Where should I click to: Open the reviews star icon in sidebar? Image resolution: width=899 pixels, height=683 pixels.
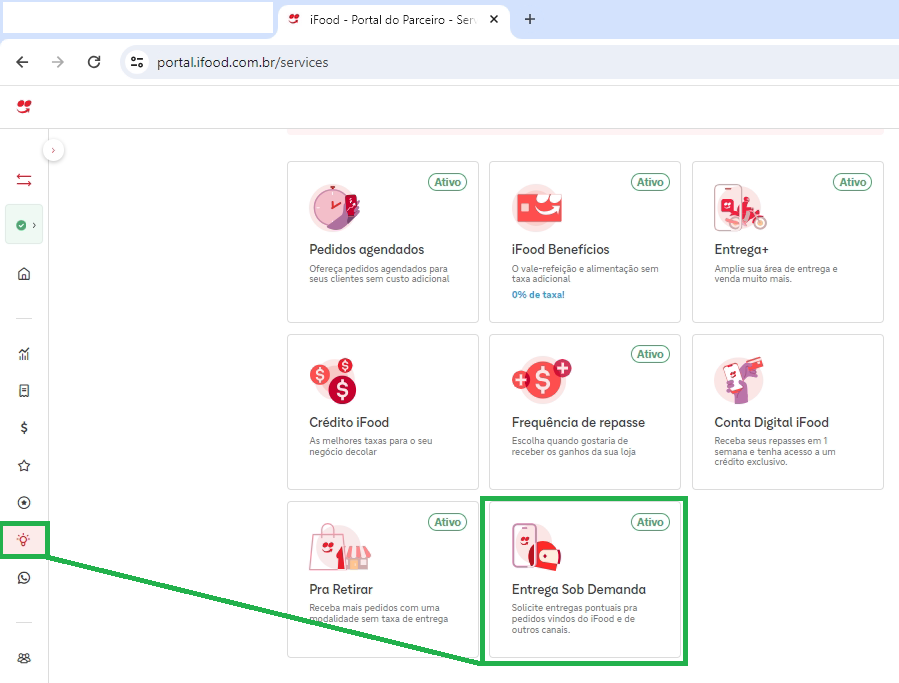pos(24,465)
